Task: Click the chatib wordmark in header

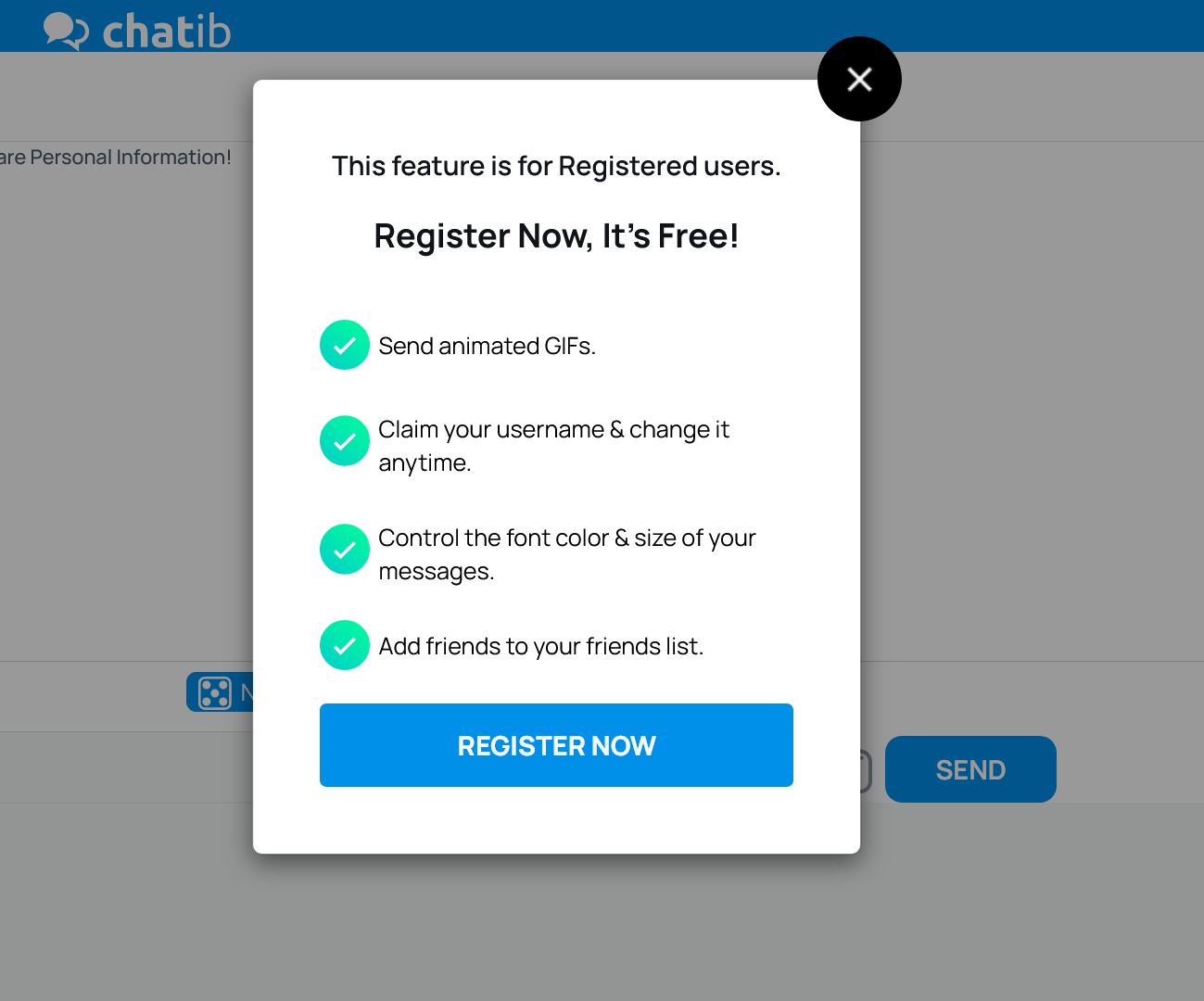Action: [x=167, y=32]
